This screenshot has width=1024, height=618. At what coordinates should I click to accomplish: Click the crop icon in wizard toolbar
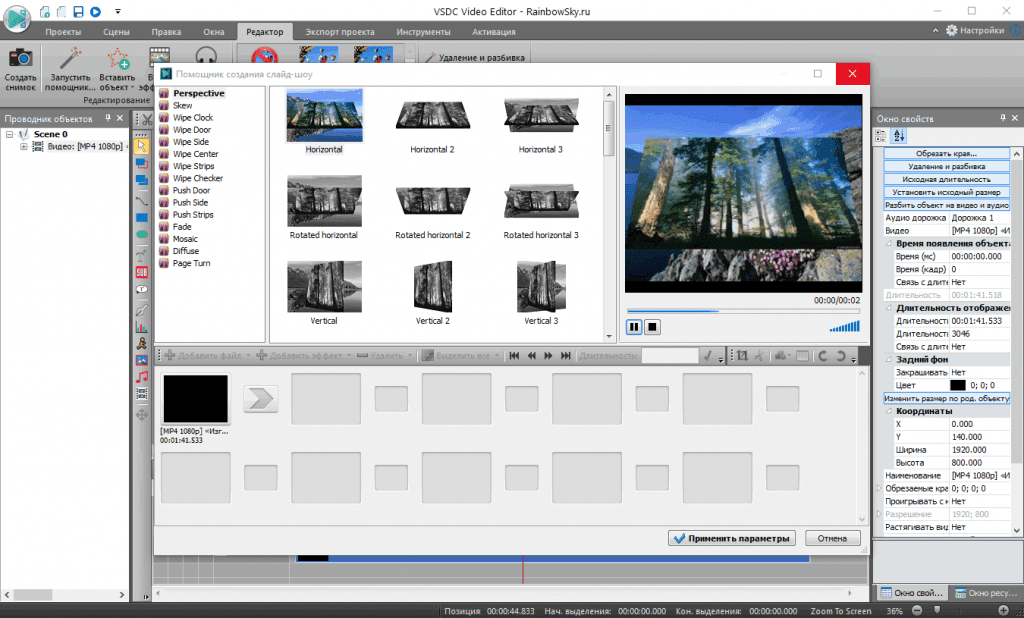pyautogui.click(x=742, y=355)
